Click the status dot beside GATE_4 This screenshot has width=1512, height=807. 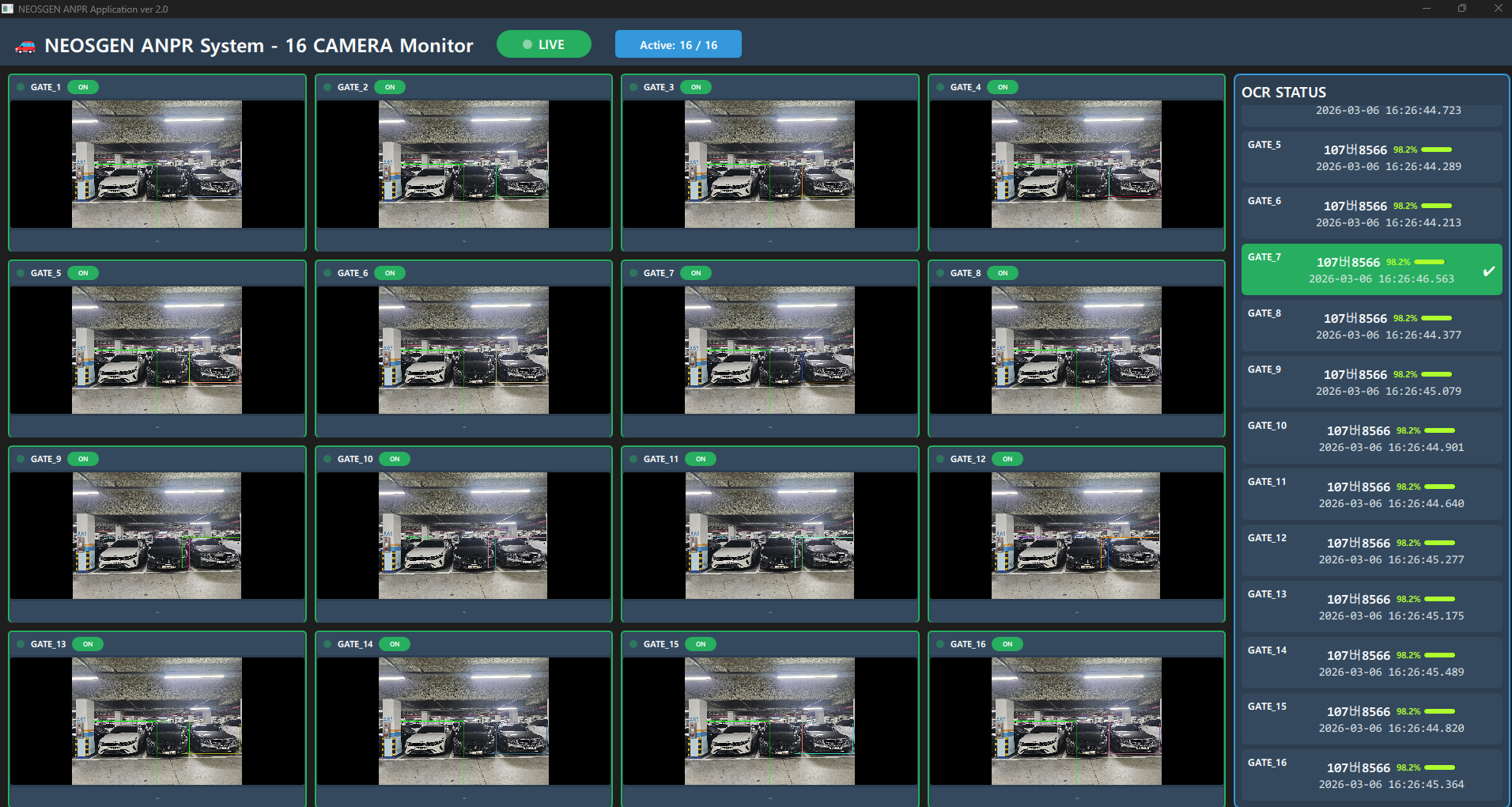pos(939,87)
